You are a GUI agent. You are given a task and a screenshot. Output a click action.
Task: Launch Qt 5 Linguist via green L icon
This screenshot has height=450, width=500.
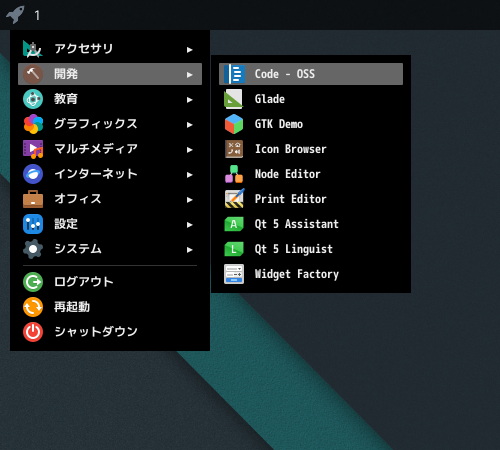[234, 249]
